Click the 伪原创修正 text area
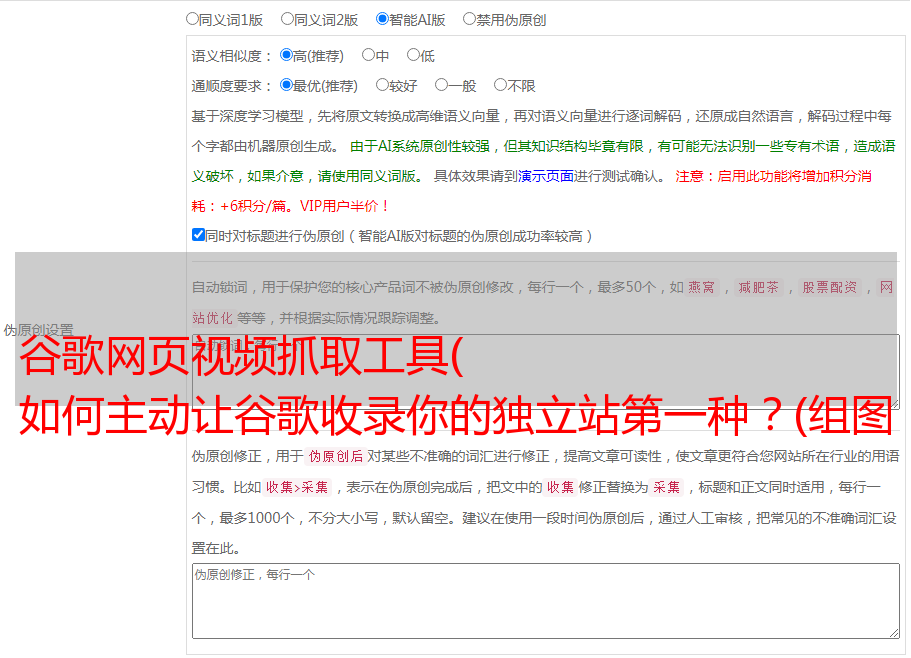The width and height of the screenshot is (911, 658). tap(546, 601)
